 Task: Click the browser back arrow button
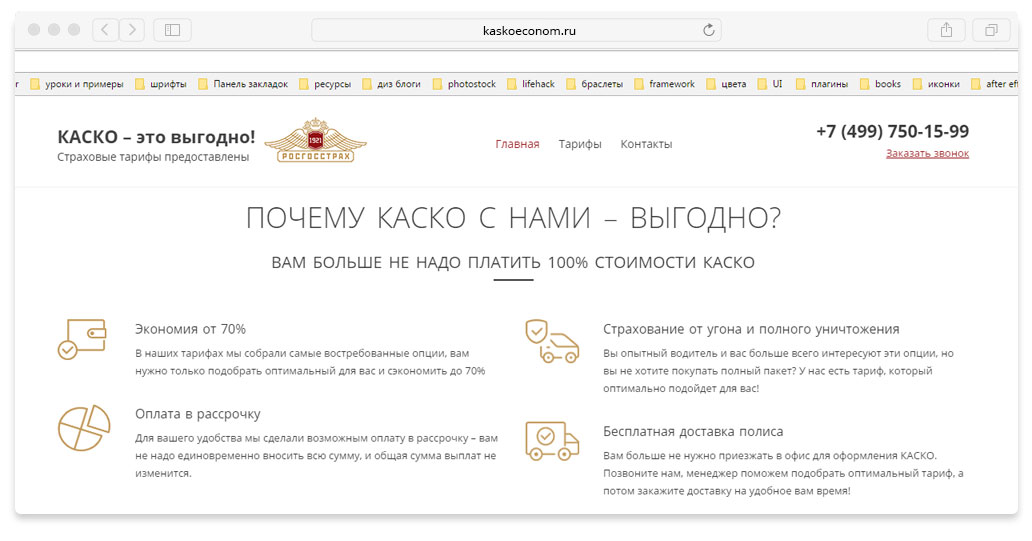(x=105, y=30)
